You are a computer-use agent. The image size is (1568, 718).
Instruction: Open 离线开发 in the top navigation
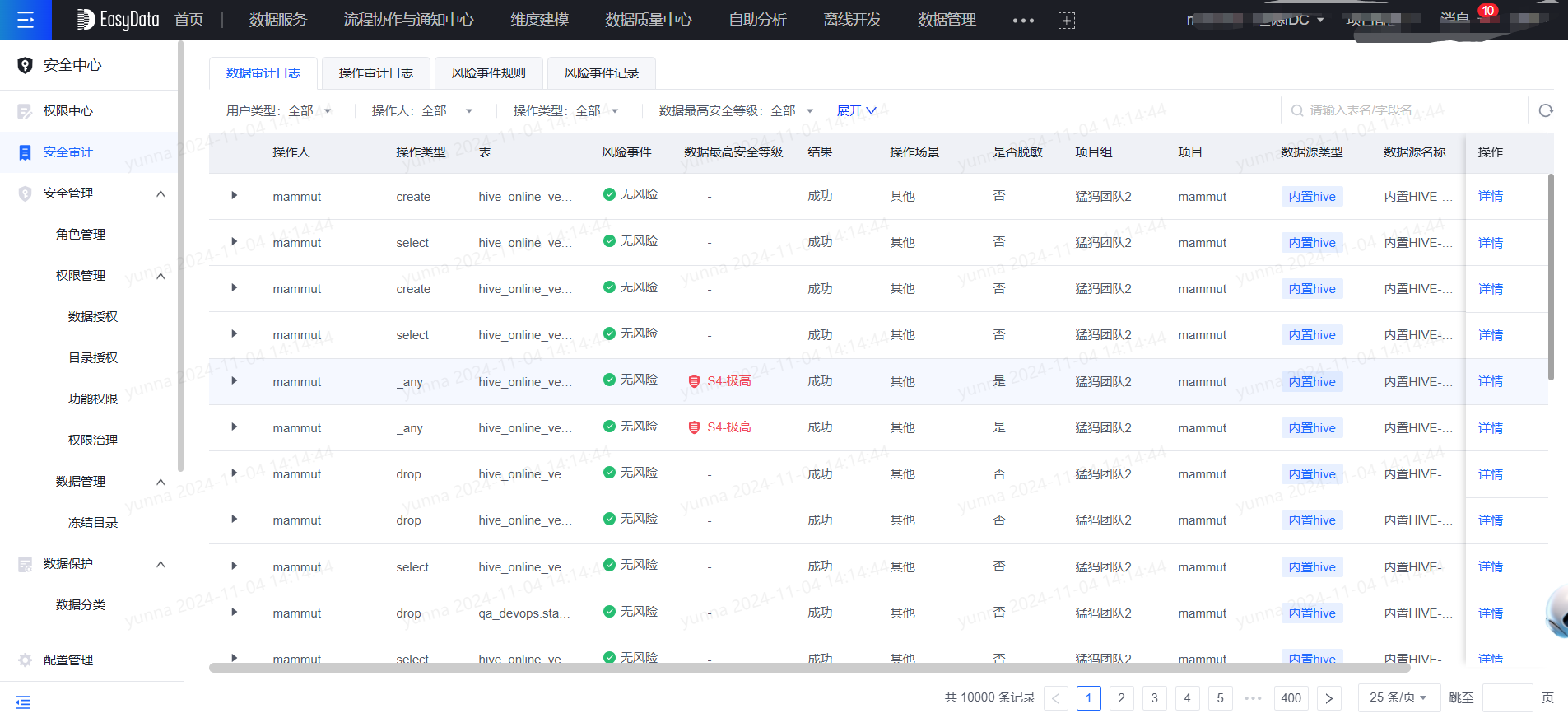click(853, 20)
